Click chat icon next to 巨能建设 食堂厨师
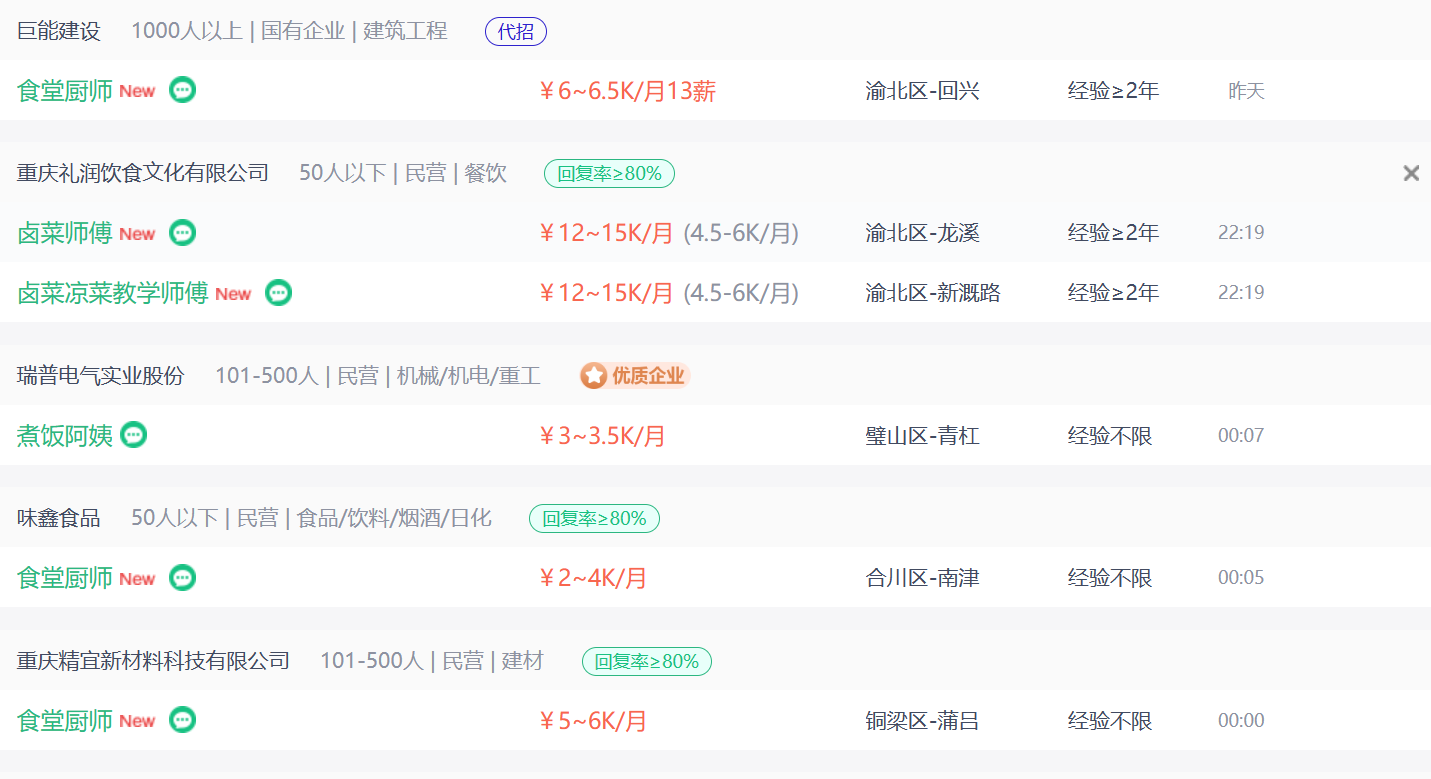Image resolution: width=1431 pixels, height=779 pixels. [x=182, y=90]
